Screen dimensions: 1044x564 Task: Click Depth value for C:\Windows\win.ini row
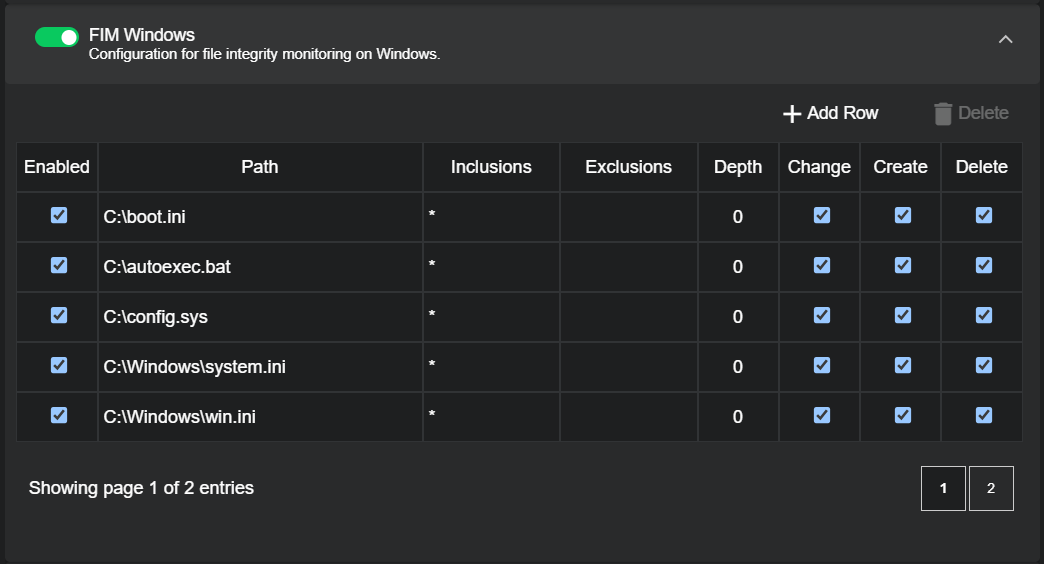(x=738, y=417)
